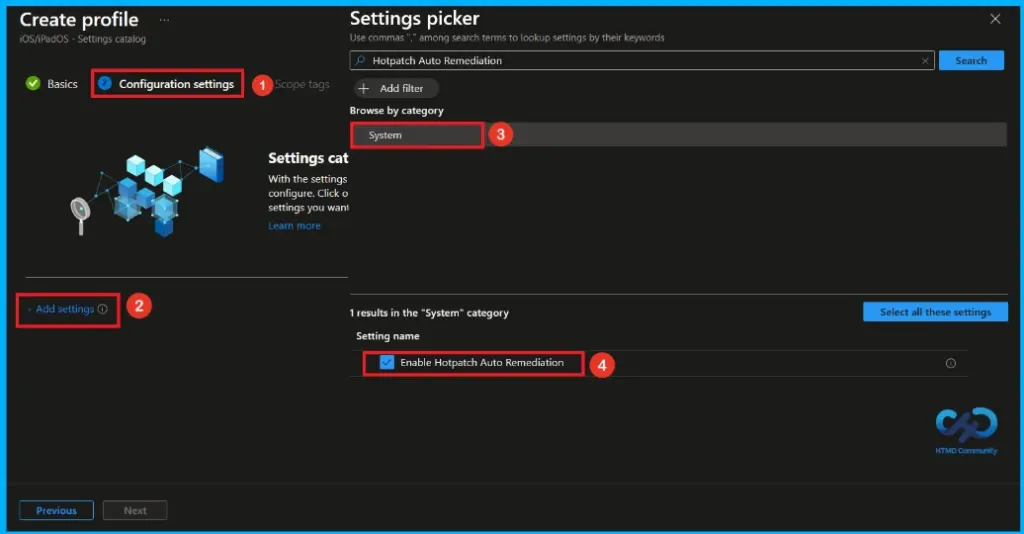Click the results in System category text
The width and height of the screenshot is (1024, 534).
click(429, 313)
